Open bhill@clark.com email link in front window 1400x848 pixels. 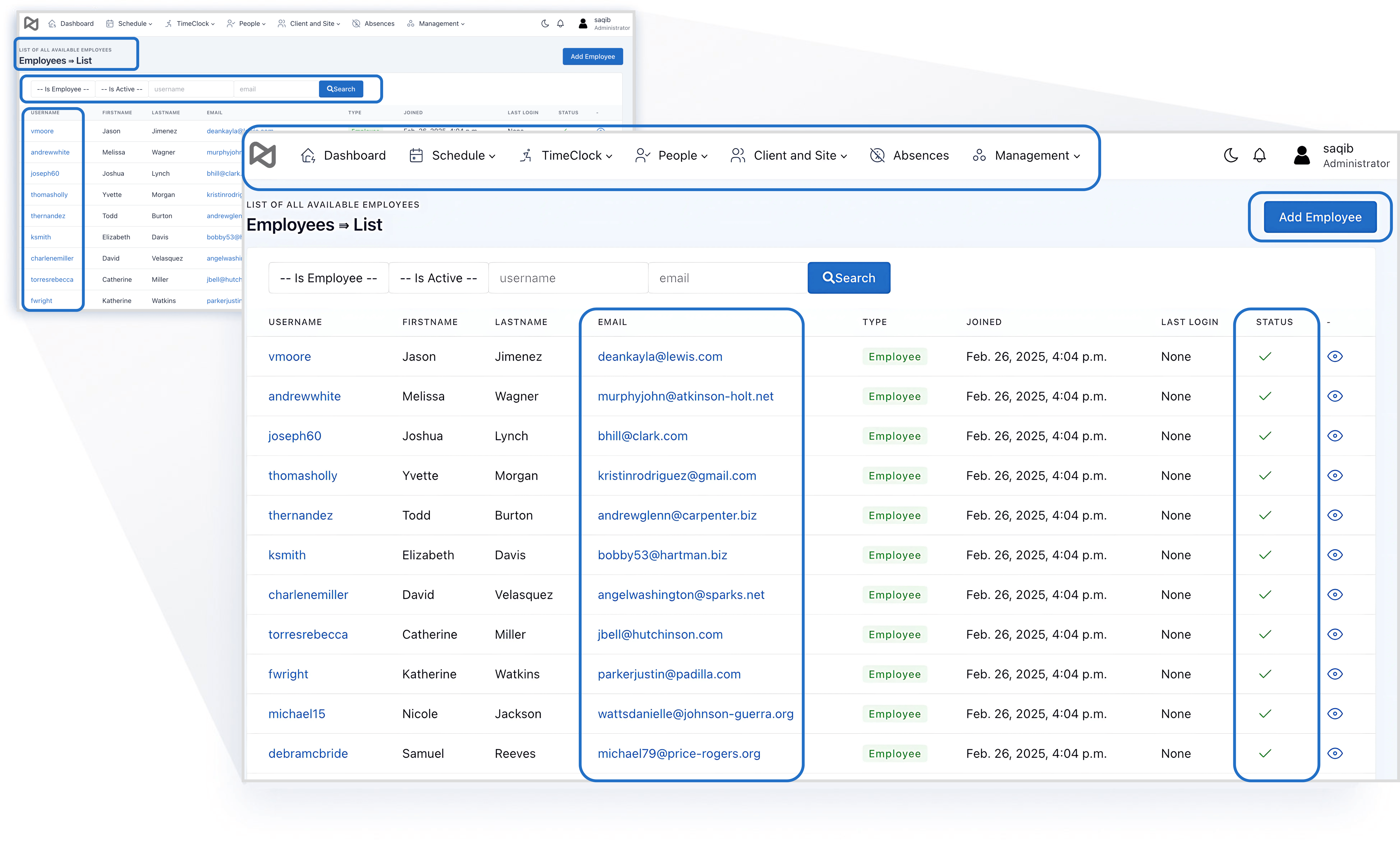(x=643, y=436)
